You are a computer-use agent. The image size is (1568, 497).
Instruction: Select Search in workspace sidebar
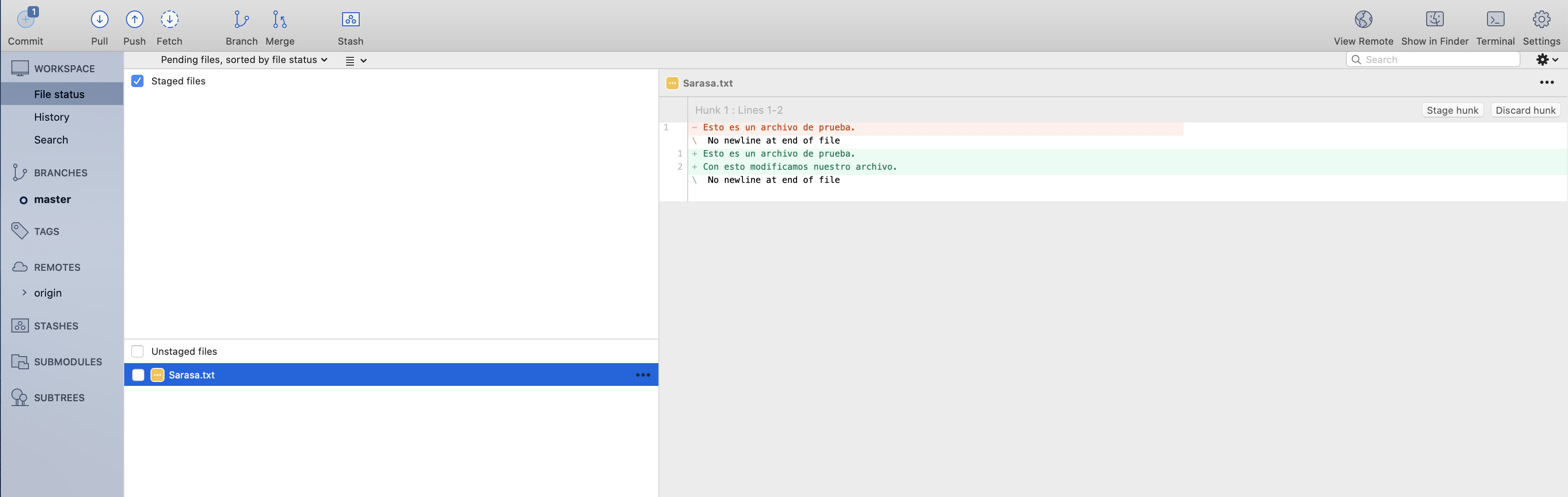point(51,140)
